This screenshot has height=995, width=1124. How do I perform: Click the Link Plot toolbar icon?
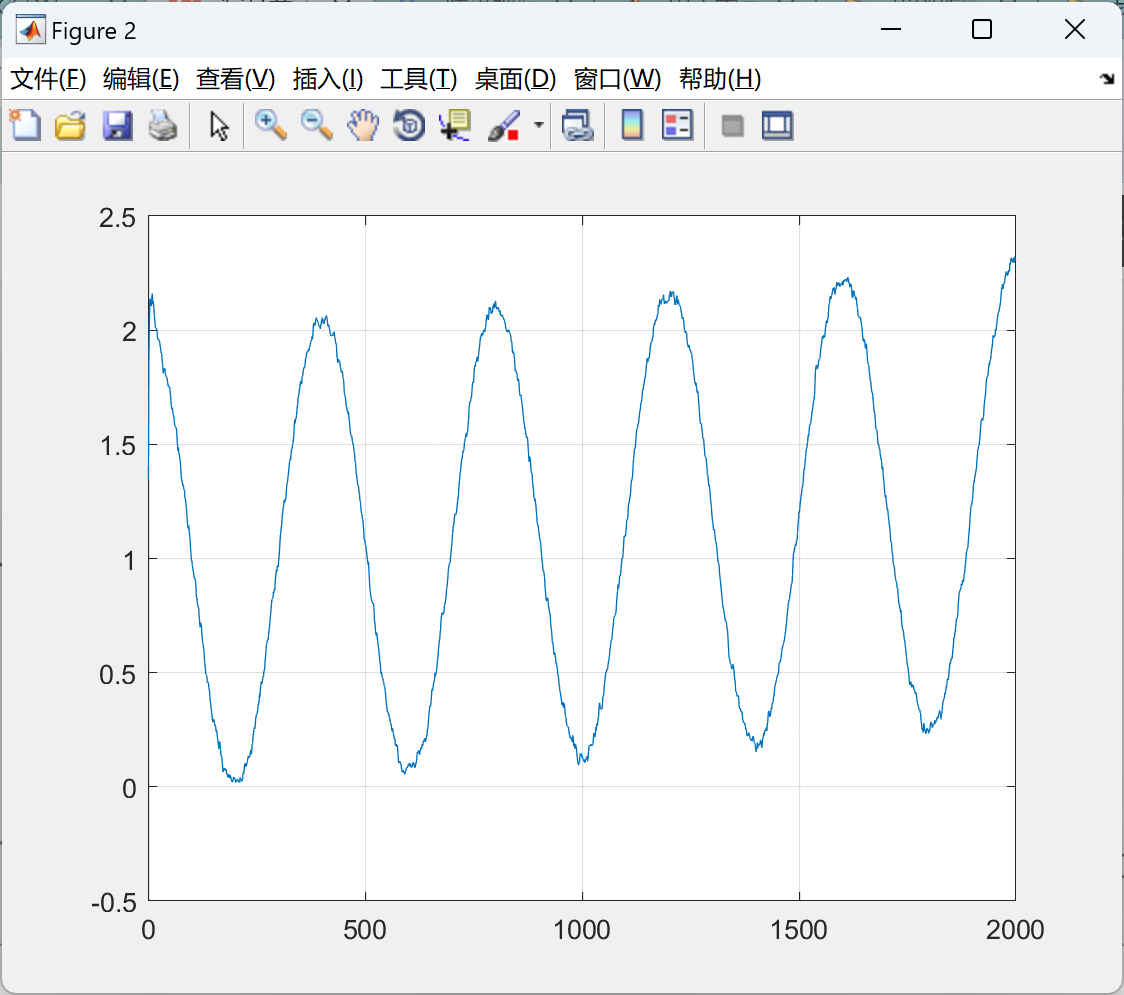[578, 125]
